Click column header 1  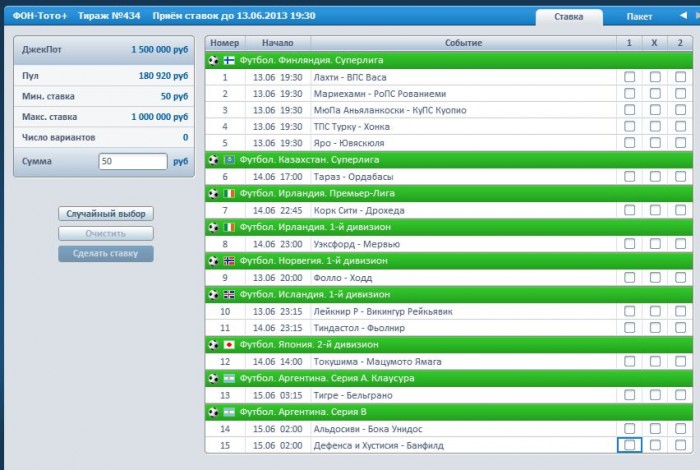click(x=629, y=43)
